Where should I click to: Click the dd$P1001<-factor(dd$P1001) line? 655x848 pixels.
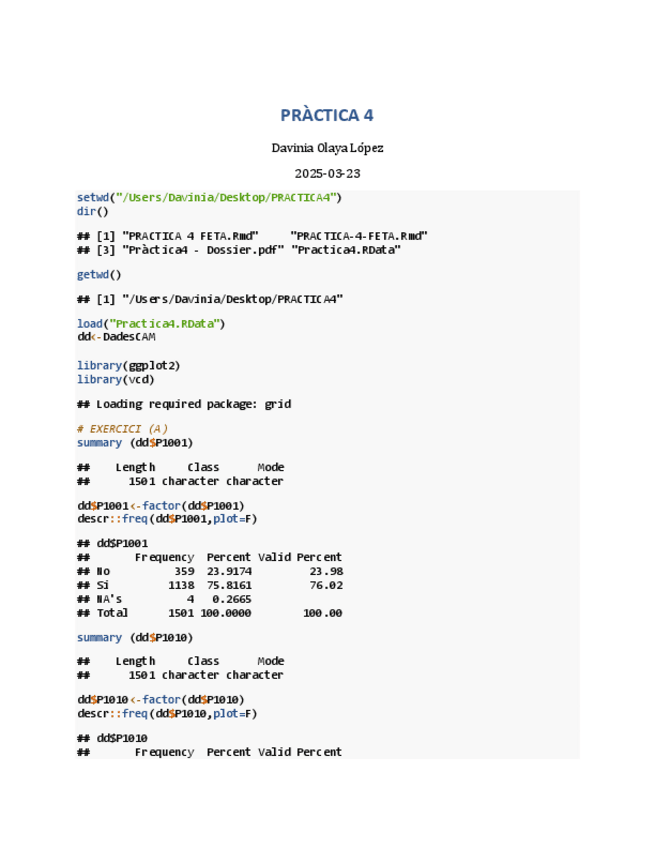[161, 505]
